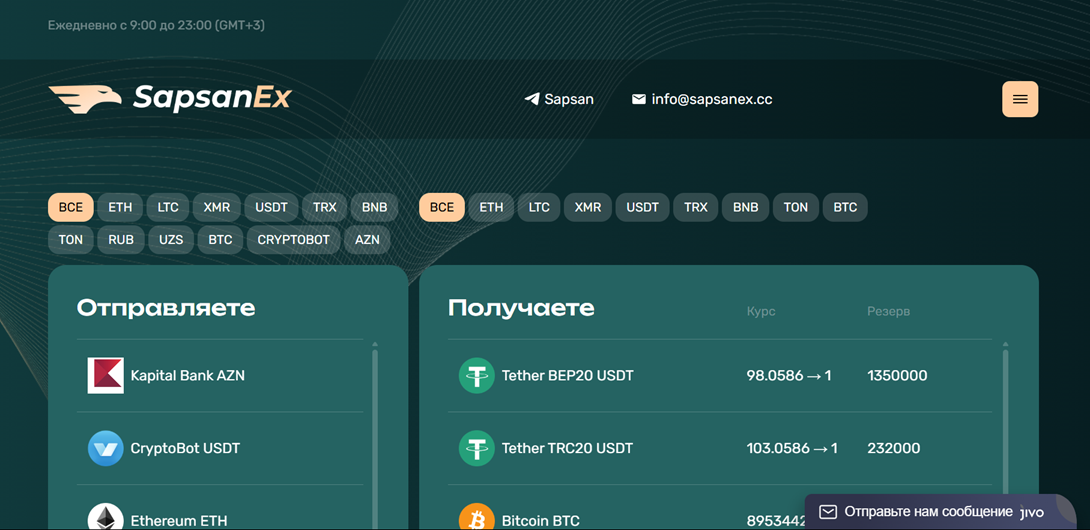Click the Tether BEP20 coin icon

click(477, 376)
